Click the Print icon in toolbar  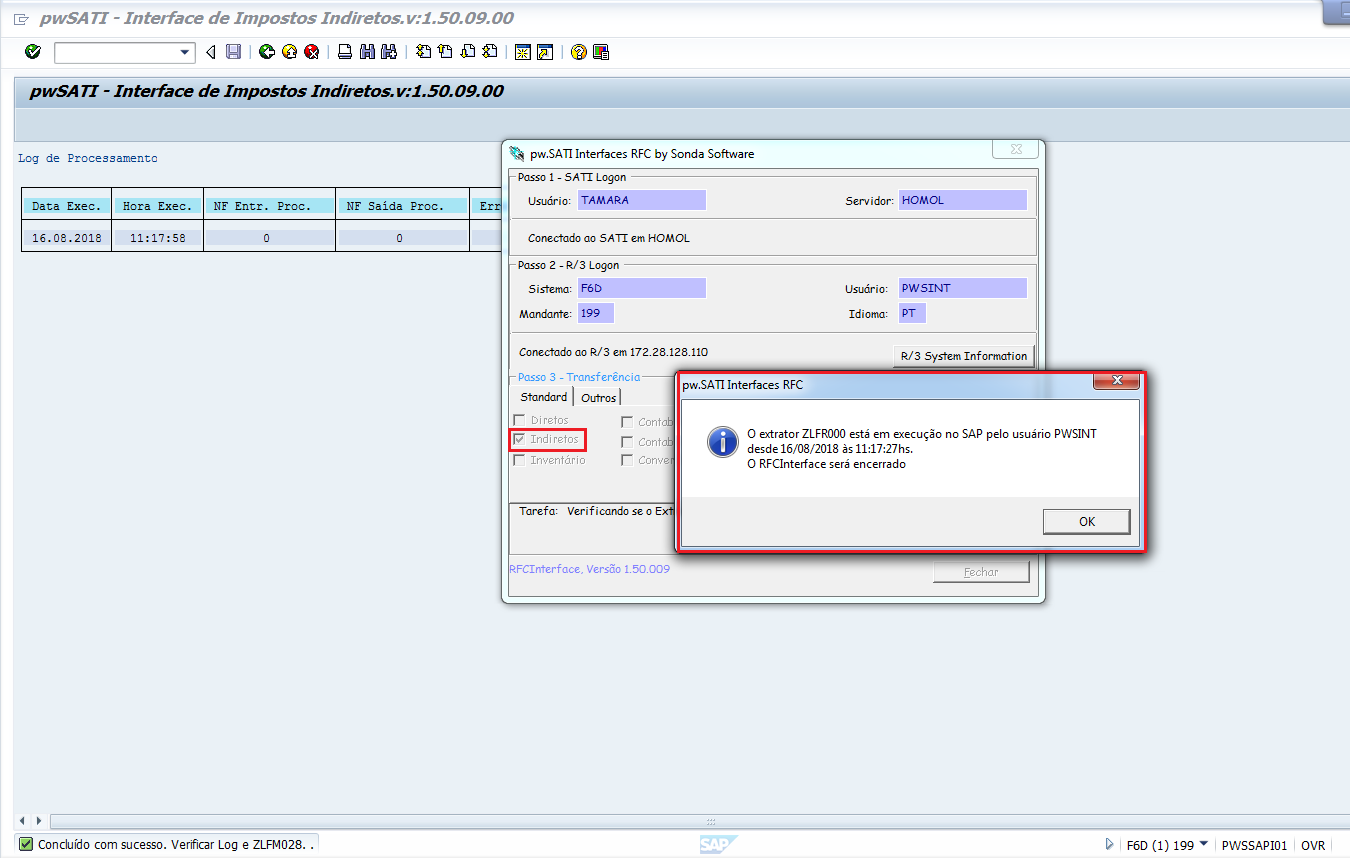tap(345, 52)
